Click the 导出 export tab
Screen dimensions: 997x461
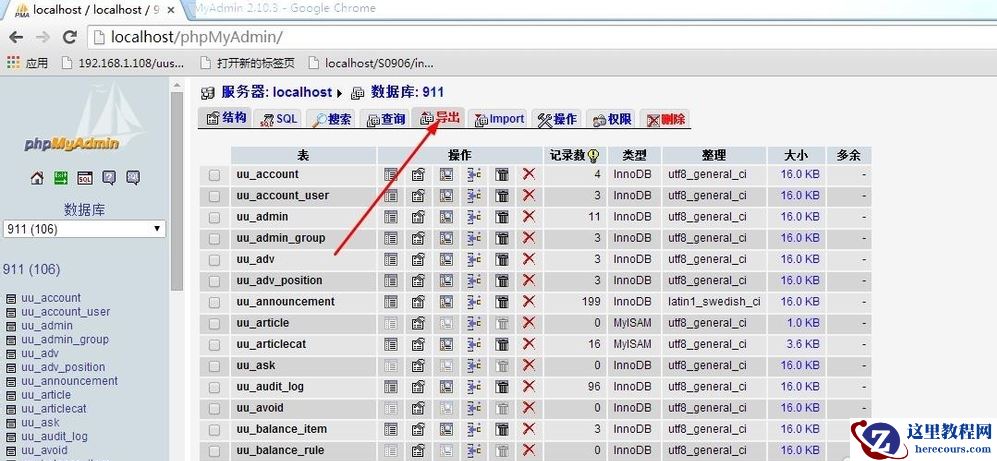point(439,118)
